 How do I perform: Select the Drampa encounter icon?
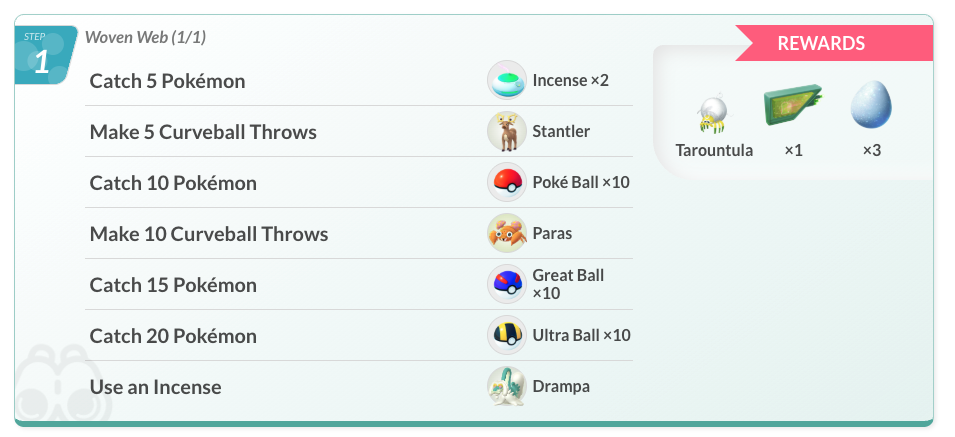tap(507, 386)
